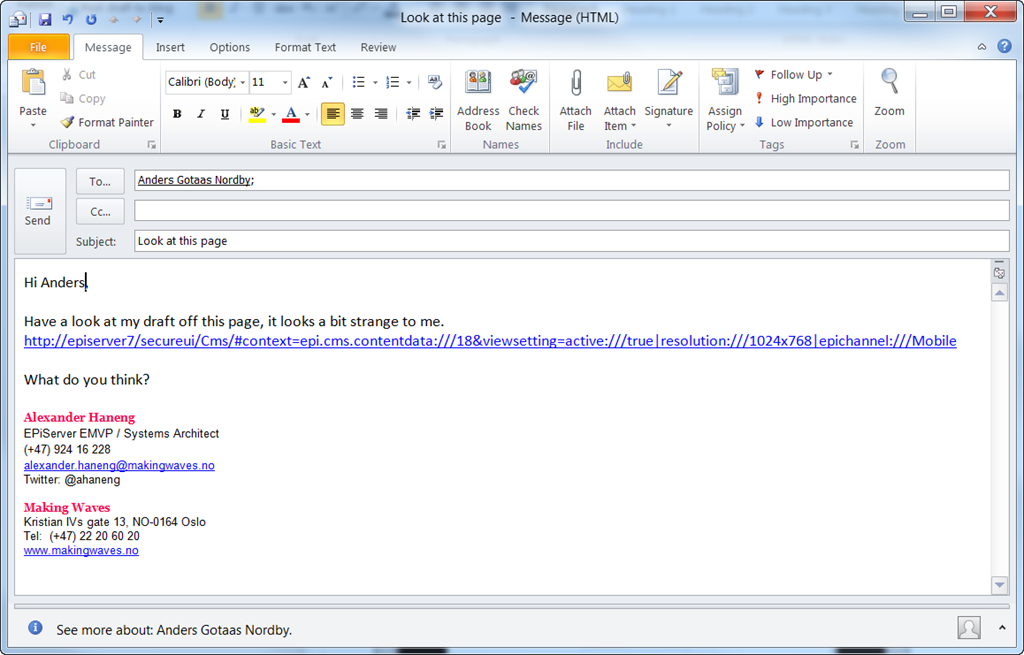
Task: Expand the Signature dropdown menu
Action: (x=668, y=126)
